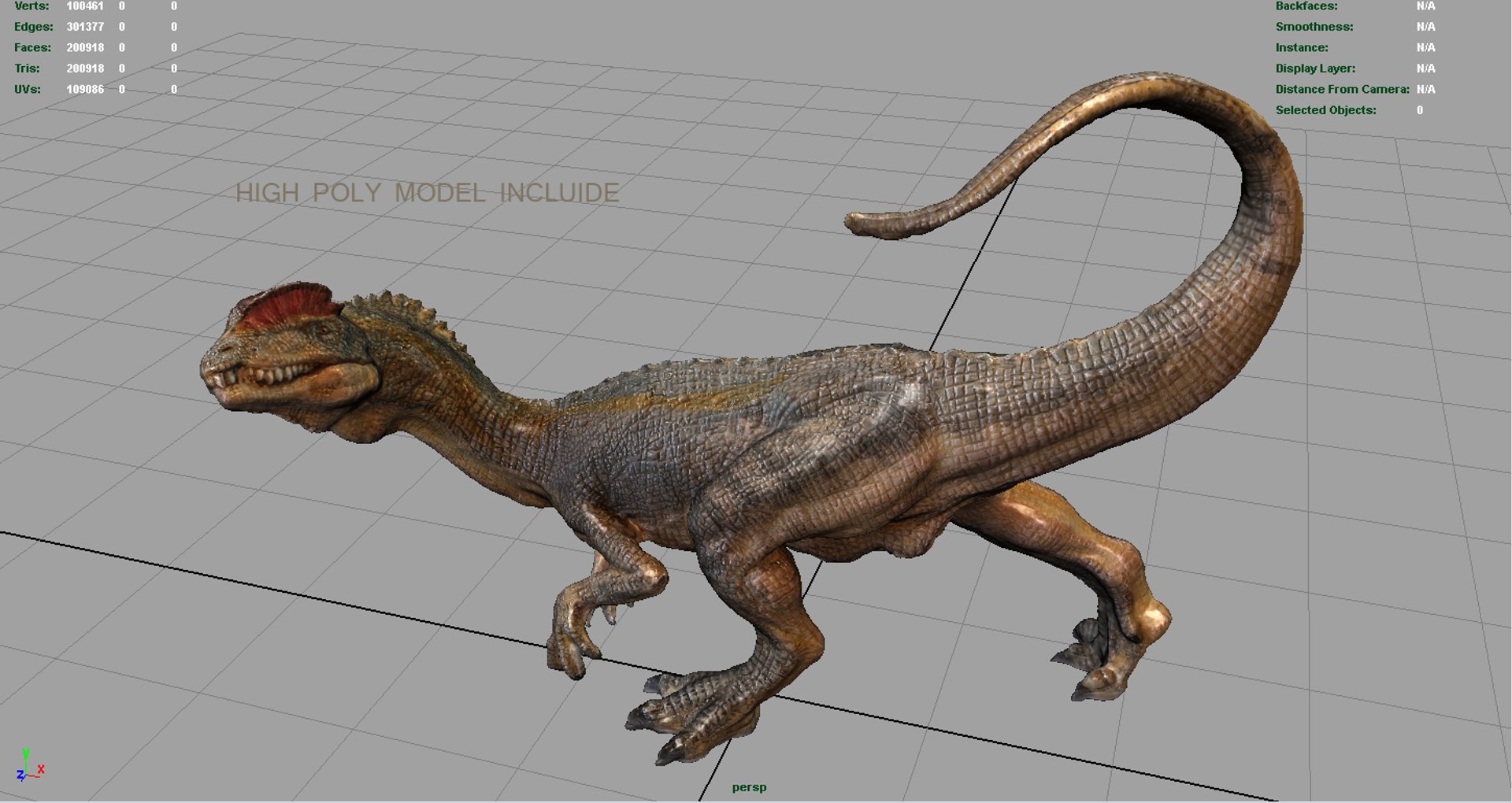
Task: Click the 200918 value next to Tris
Action: pos(85,68)
